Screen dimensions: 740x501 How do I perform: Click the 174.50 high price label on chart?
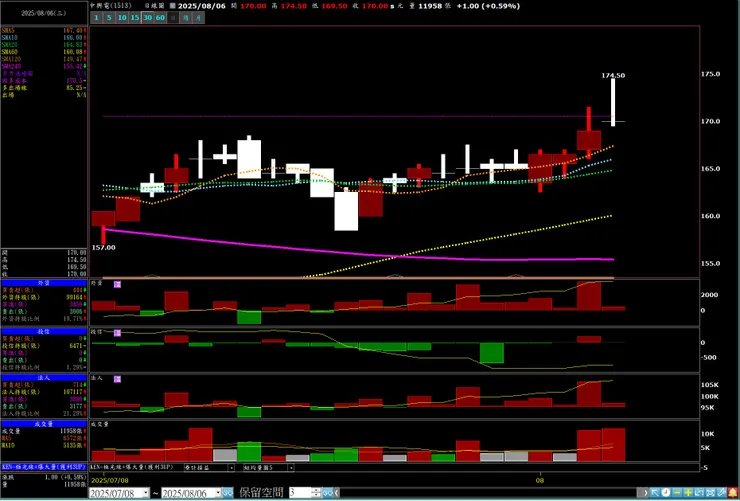point(613,75)
